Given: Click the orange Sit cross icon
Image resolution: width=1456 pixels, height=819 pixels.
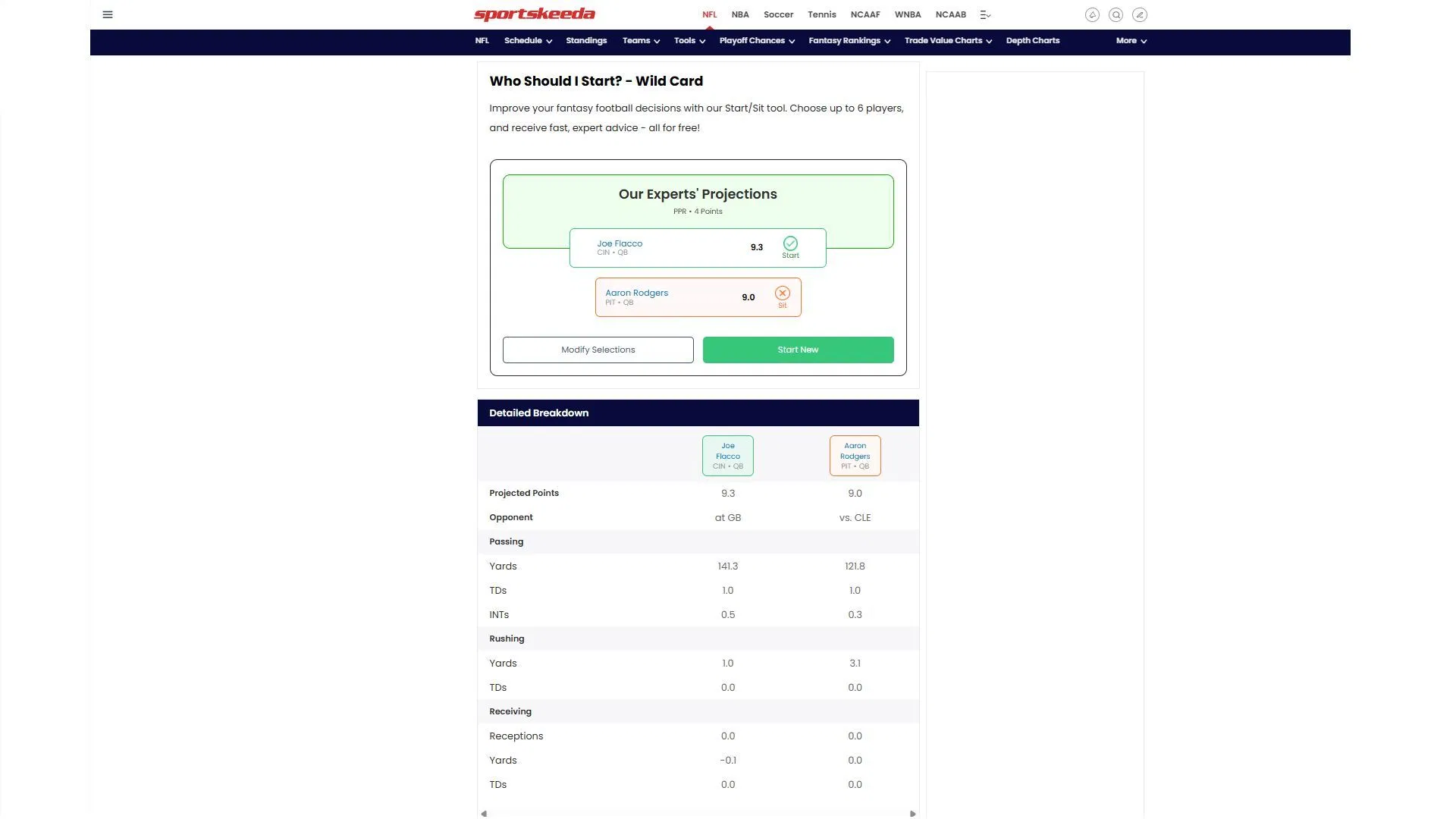Looking at the screenshot, I should [782, 293].
